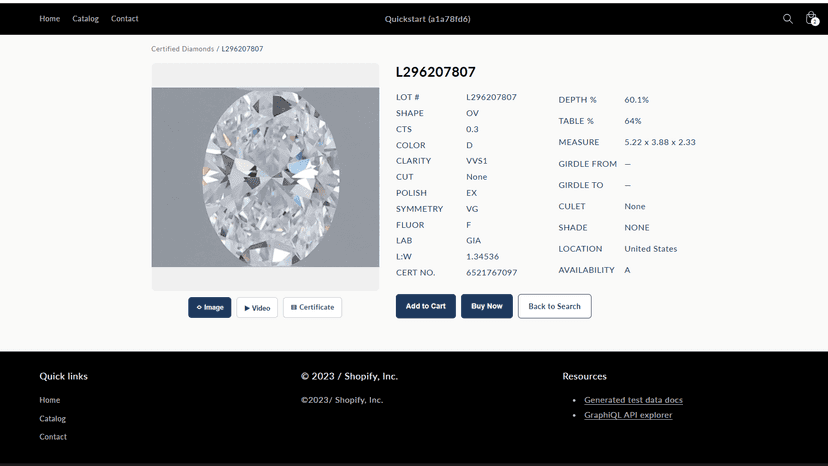Add the diamond to cart
Viewport: 828px width, 466px height.
point(426,306)
